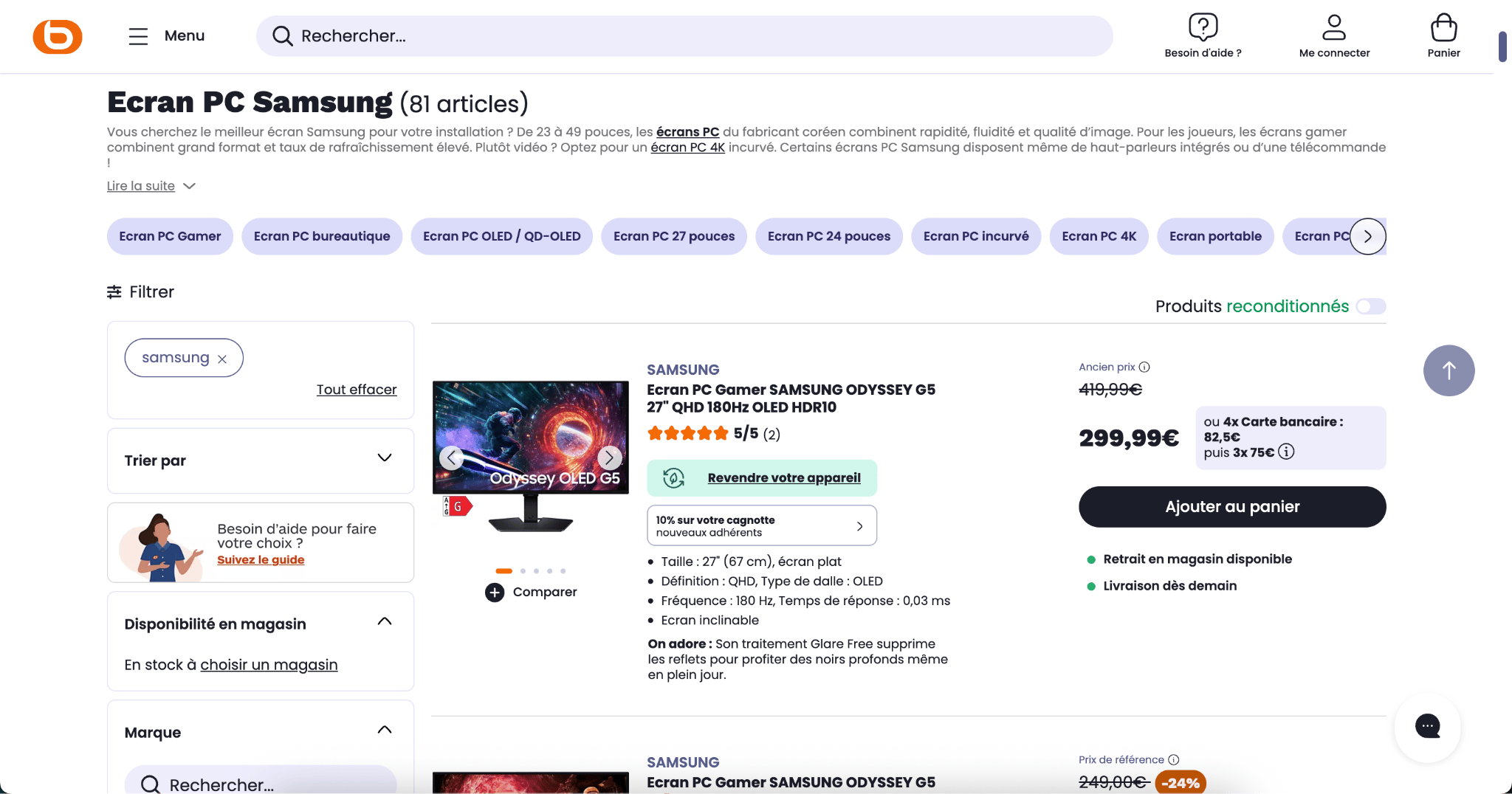Select the Ecran PC Gamer category chip

(170, 236)
